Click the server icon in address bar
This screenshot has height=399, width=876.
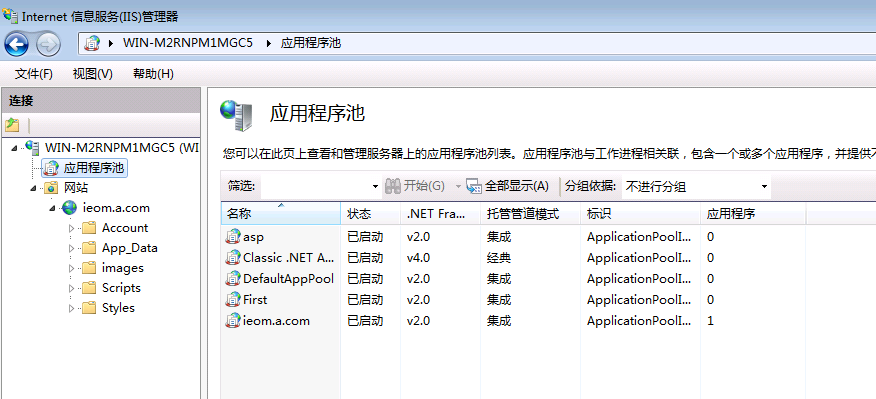pyautogui.click(x=92, y=43)
